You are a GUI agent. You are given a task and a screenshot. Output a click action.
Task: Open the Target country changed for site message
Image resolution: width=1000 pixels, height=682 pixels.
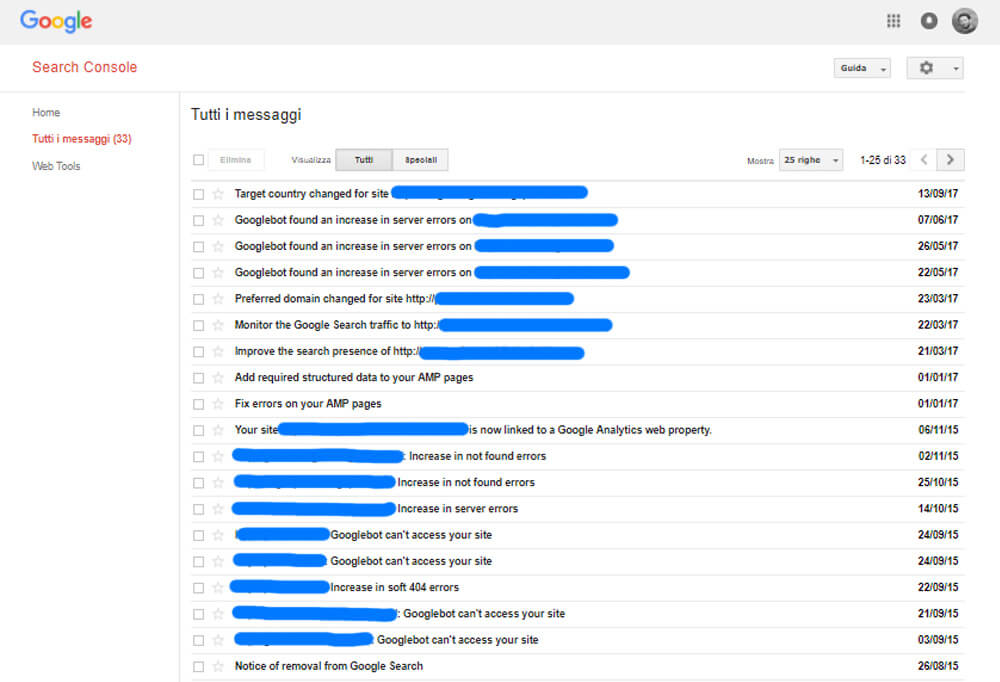(312, 194)
